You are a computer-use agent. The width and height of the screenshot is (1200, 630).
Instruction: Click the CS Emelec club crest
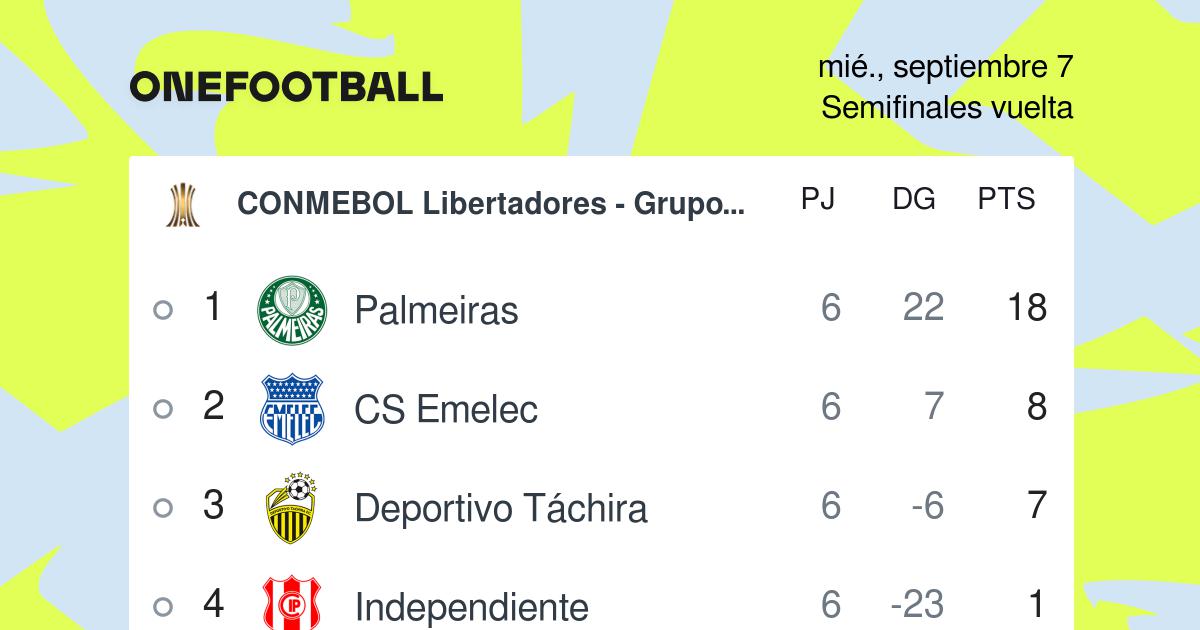click(x=292, y=409)
